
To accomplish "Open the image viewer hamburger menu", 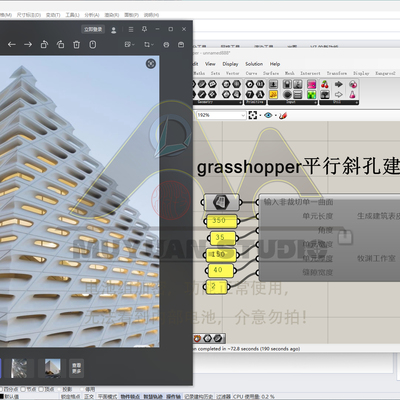I will click(x=131, y=30).
